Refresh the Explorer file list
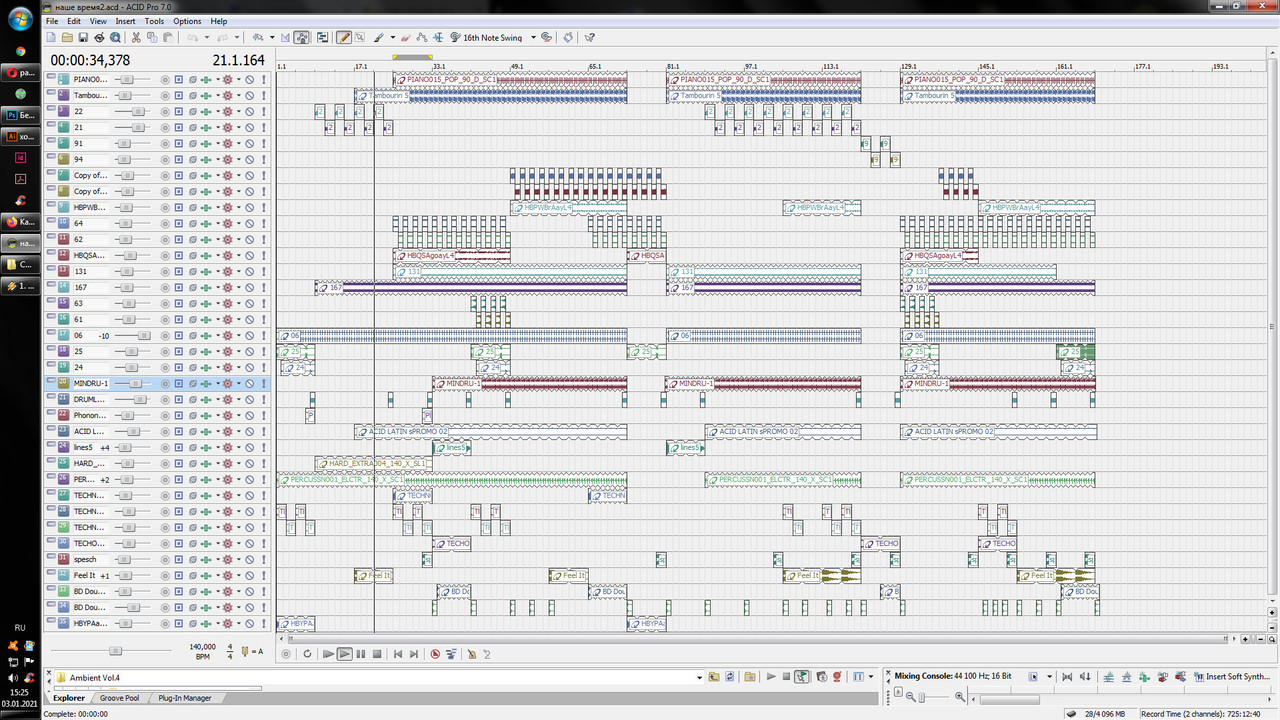The image size is (1280, 720). (x=730, y=677)
